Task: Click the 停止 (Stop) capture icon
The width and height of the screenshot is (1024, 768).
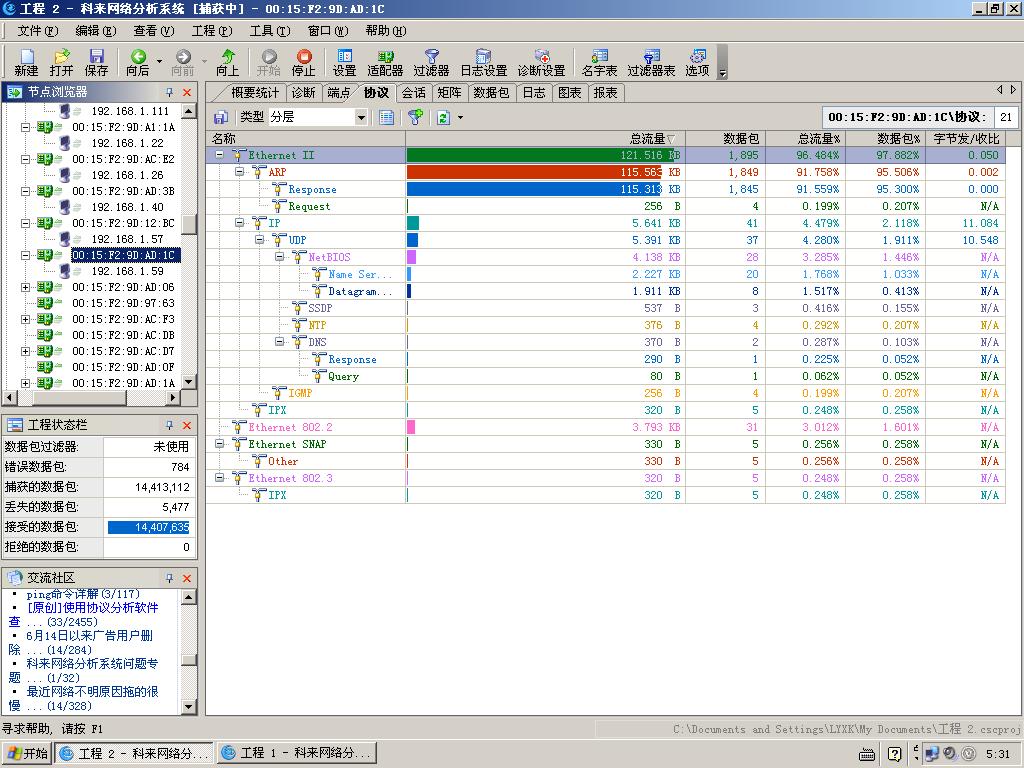Action: point(303,62)
